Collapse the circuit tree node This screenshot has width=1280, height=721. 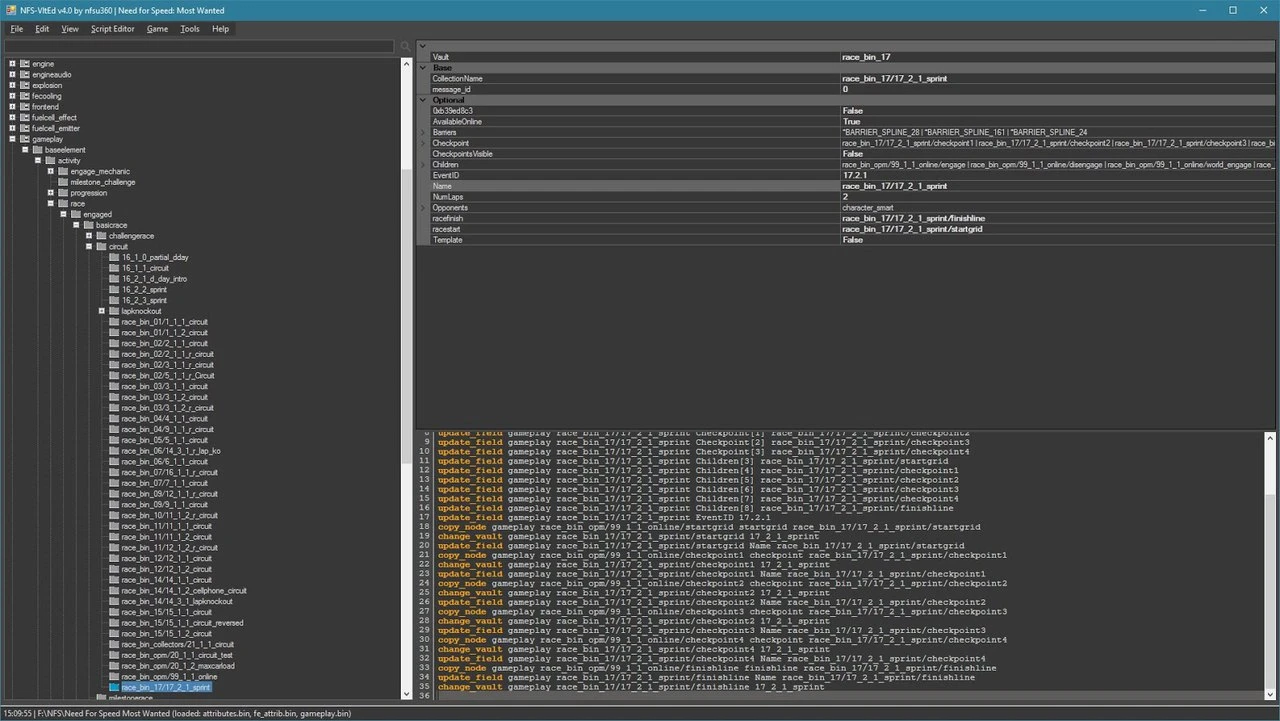pyautogui.click(x=88, y=246)
